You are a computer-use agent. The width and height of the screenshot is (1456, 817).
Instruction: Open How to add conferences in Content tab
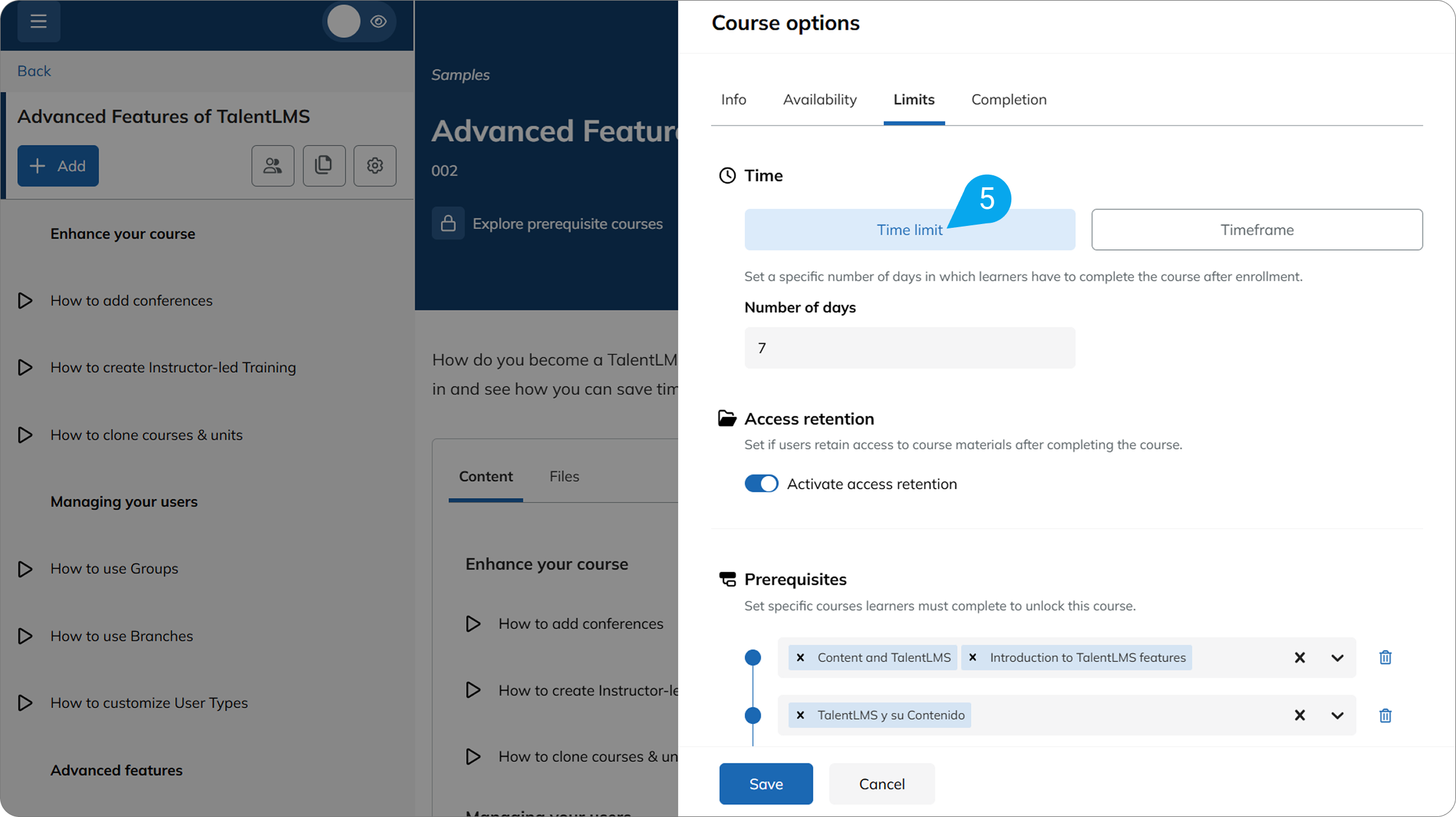[581, 624]
